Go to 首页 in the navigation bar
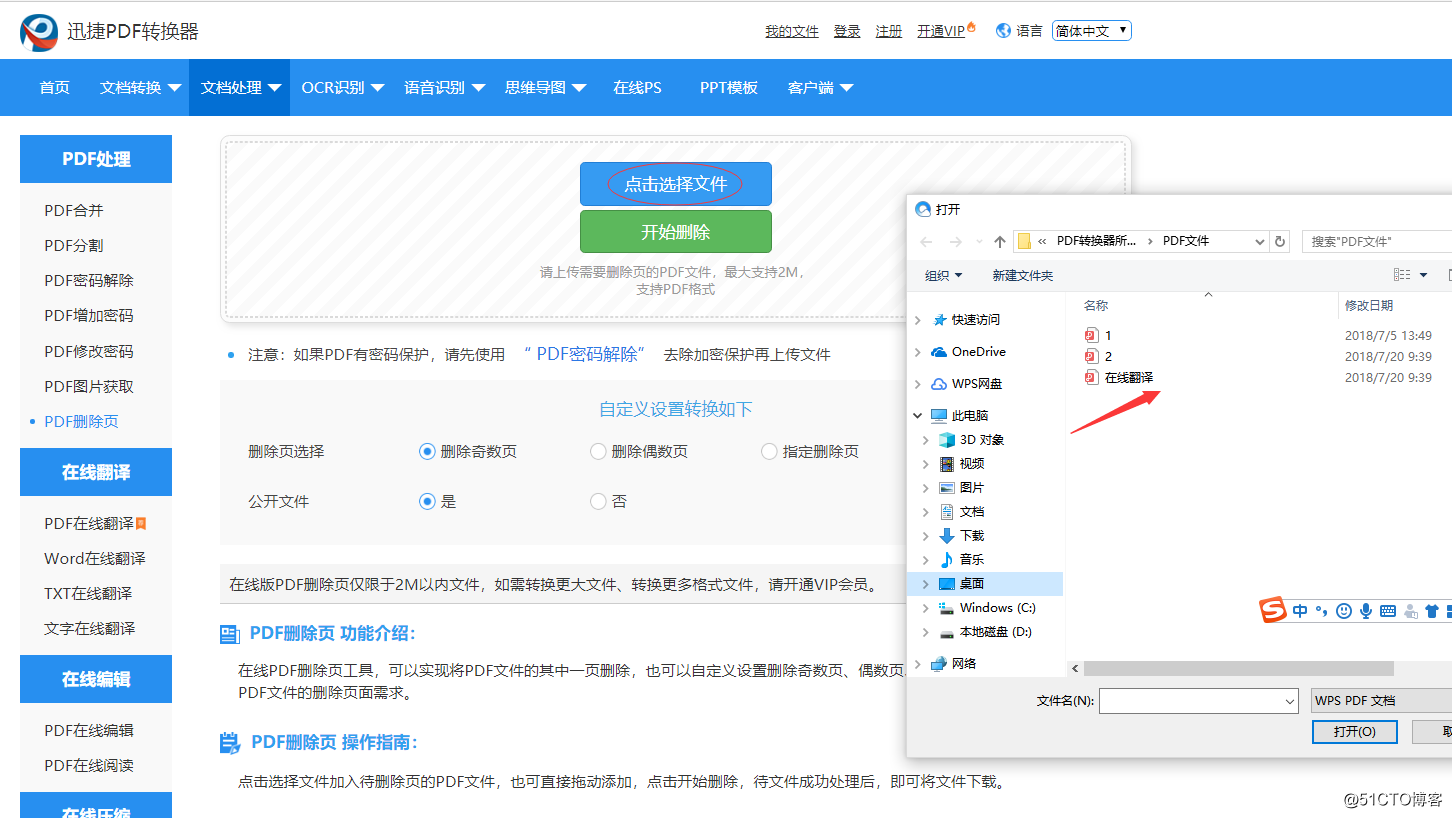This screenshot has width=1452, height=818. (x=55, y=87)
